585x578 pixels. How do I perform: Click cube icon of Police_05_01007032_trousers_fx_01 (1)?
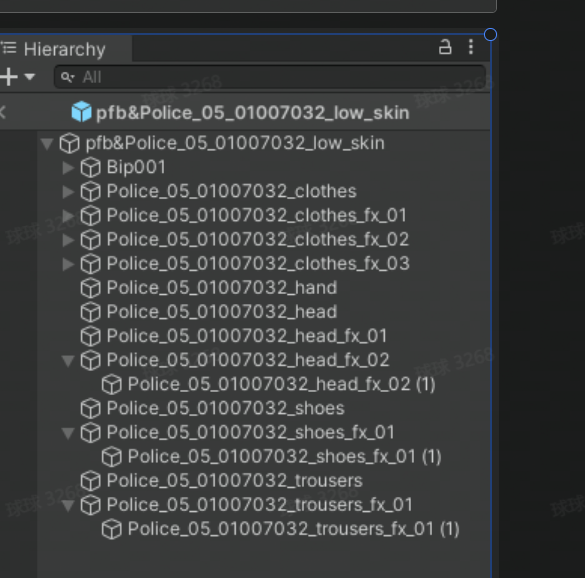click(112, 529)
